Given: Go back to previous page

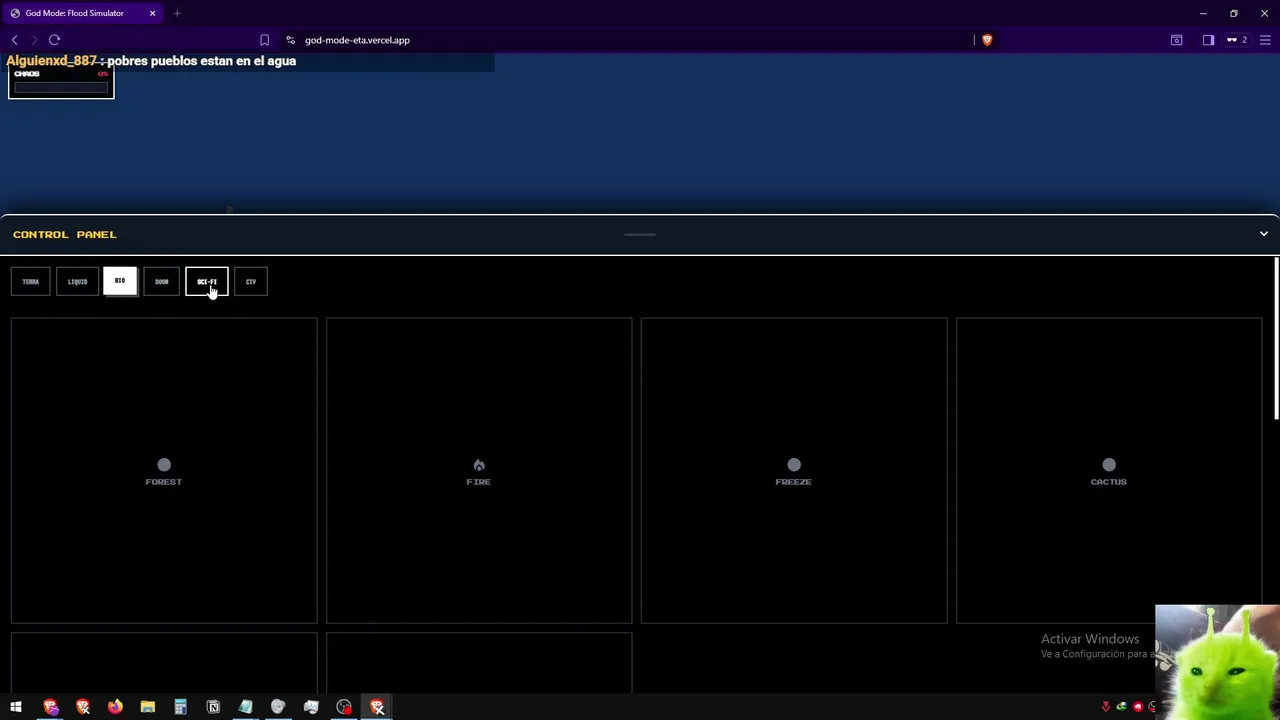Looking at the screenshot, I should coord(14,40).
